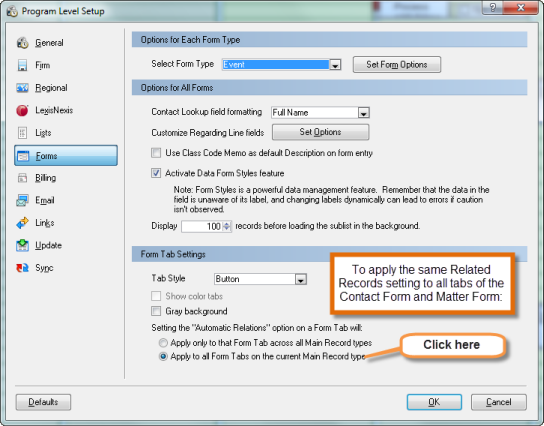Screen dimensions: 544x426
Task: Toggle the Show color tabs checkbox
Action: [156, 296]
